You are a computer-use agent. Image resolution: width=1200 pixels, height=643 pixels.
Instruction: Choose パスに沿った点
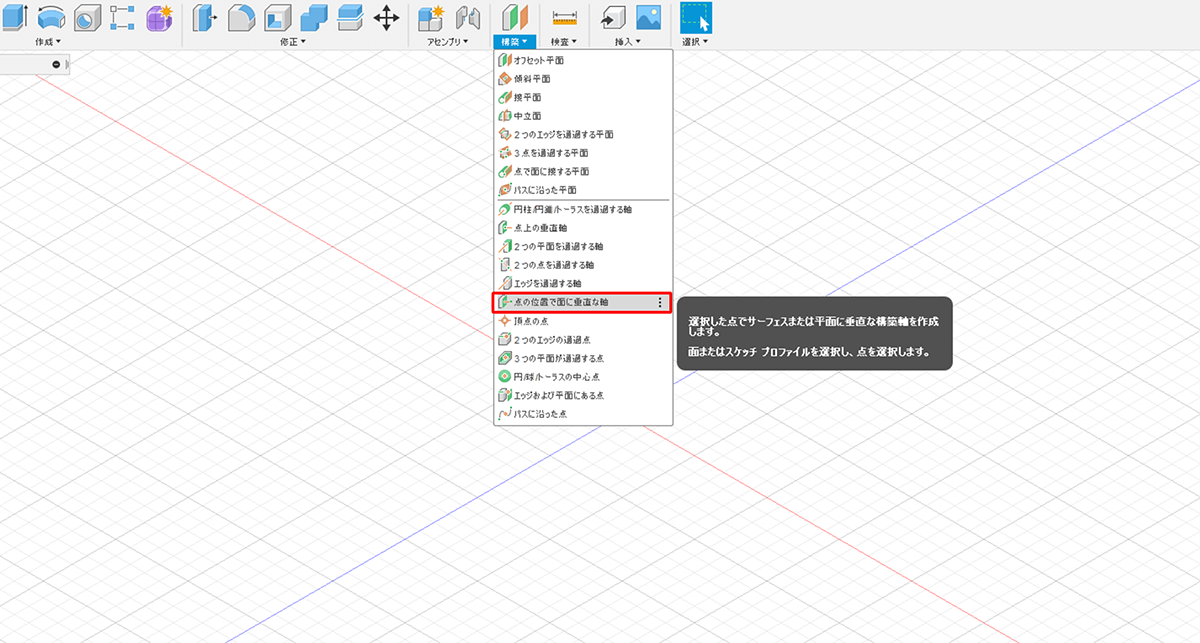click(x=583, y=413)
